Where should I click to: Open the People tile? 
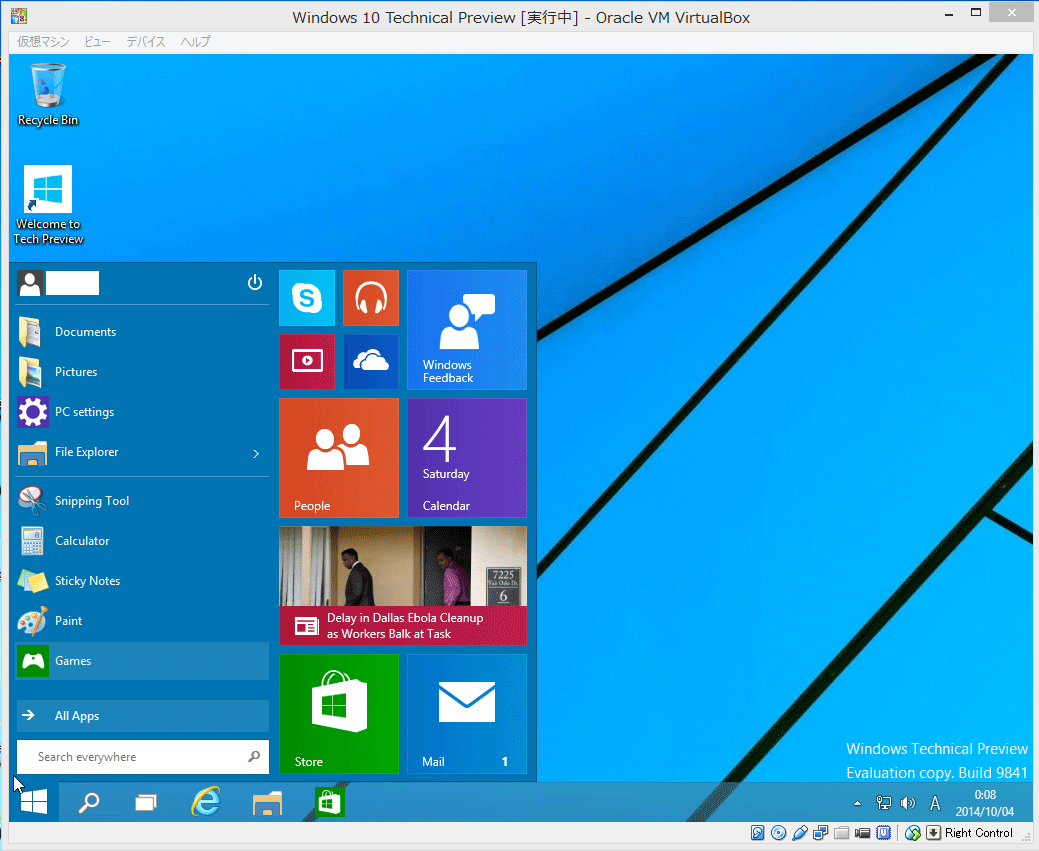click(x=339, y=458)
